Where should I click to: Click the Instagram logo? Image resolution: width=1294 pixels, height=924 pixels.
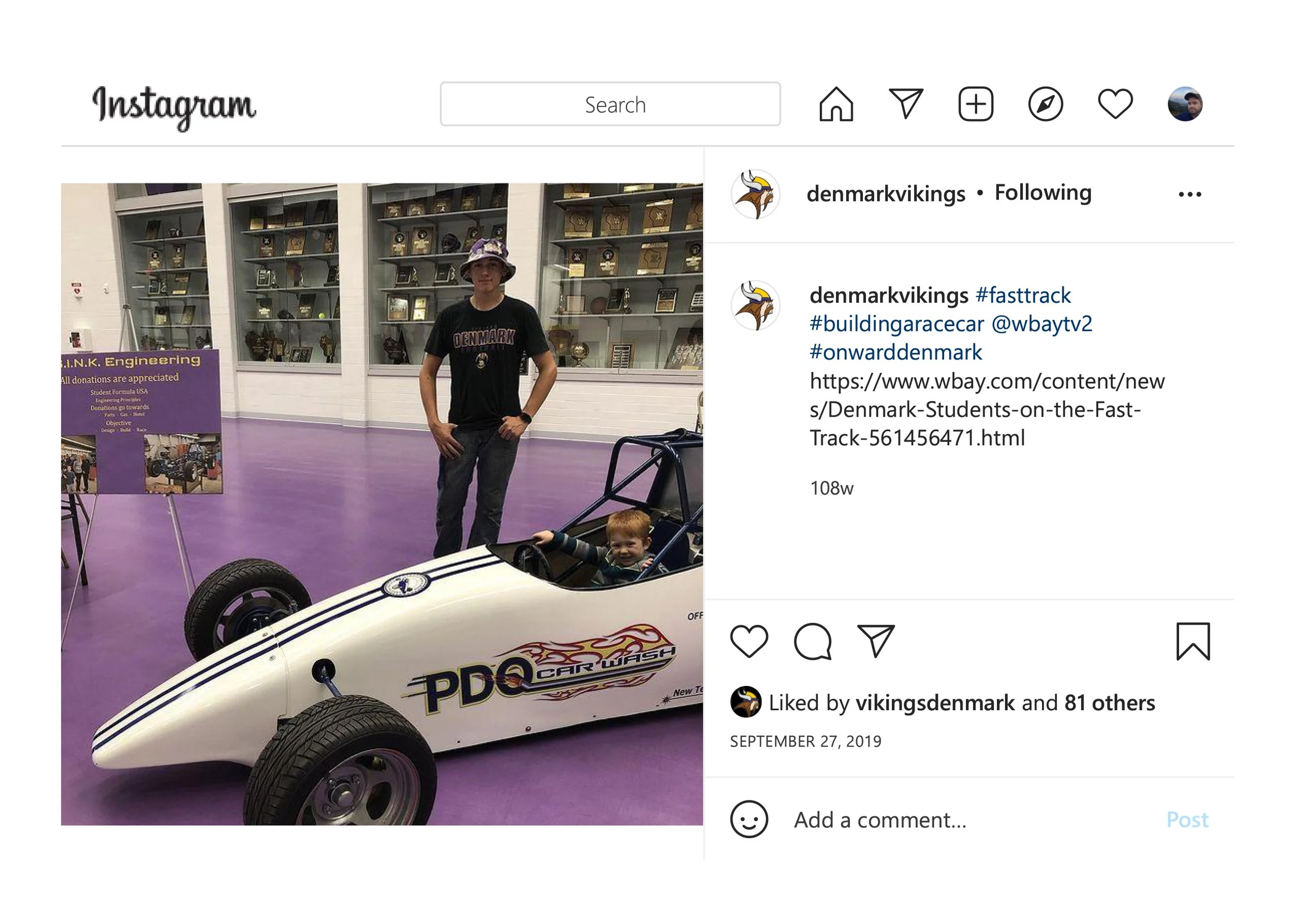pos(174,107)
